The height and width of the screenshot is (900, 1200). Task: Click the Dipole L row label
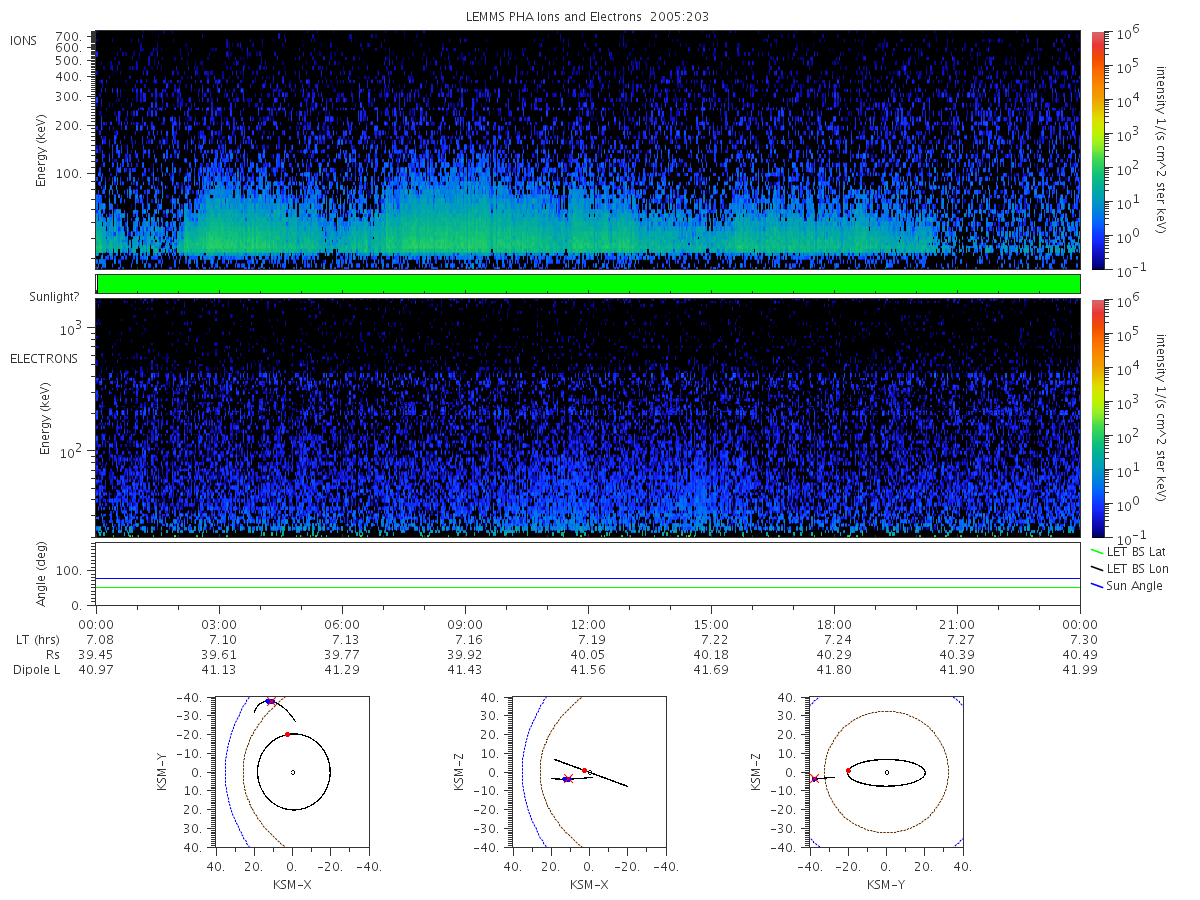36,669
